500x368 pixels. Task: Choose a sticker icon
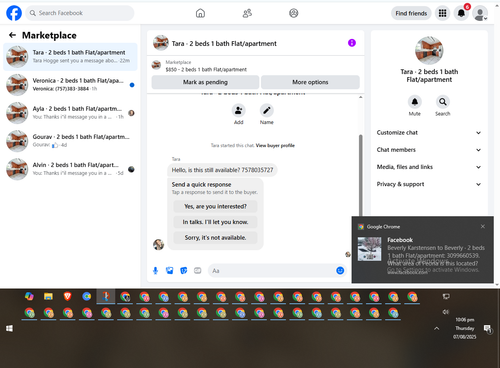click(x=184, y=271)
